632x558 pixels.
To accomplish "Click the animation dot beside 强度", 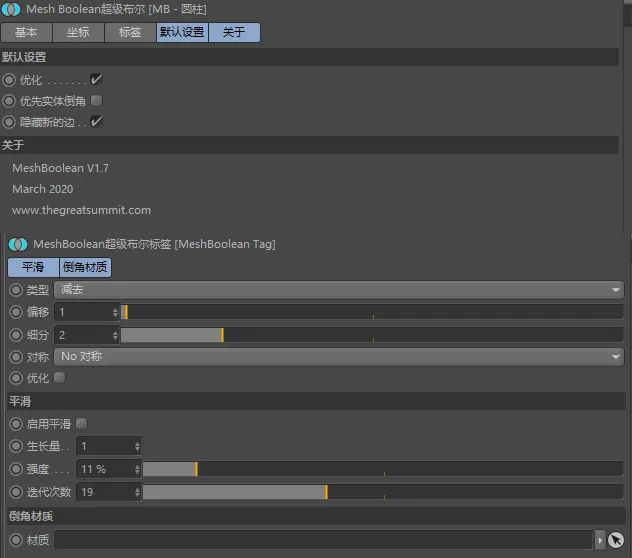I will tap(15, 468).
